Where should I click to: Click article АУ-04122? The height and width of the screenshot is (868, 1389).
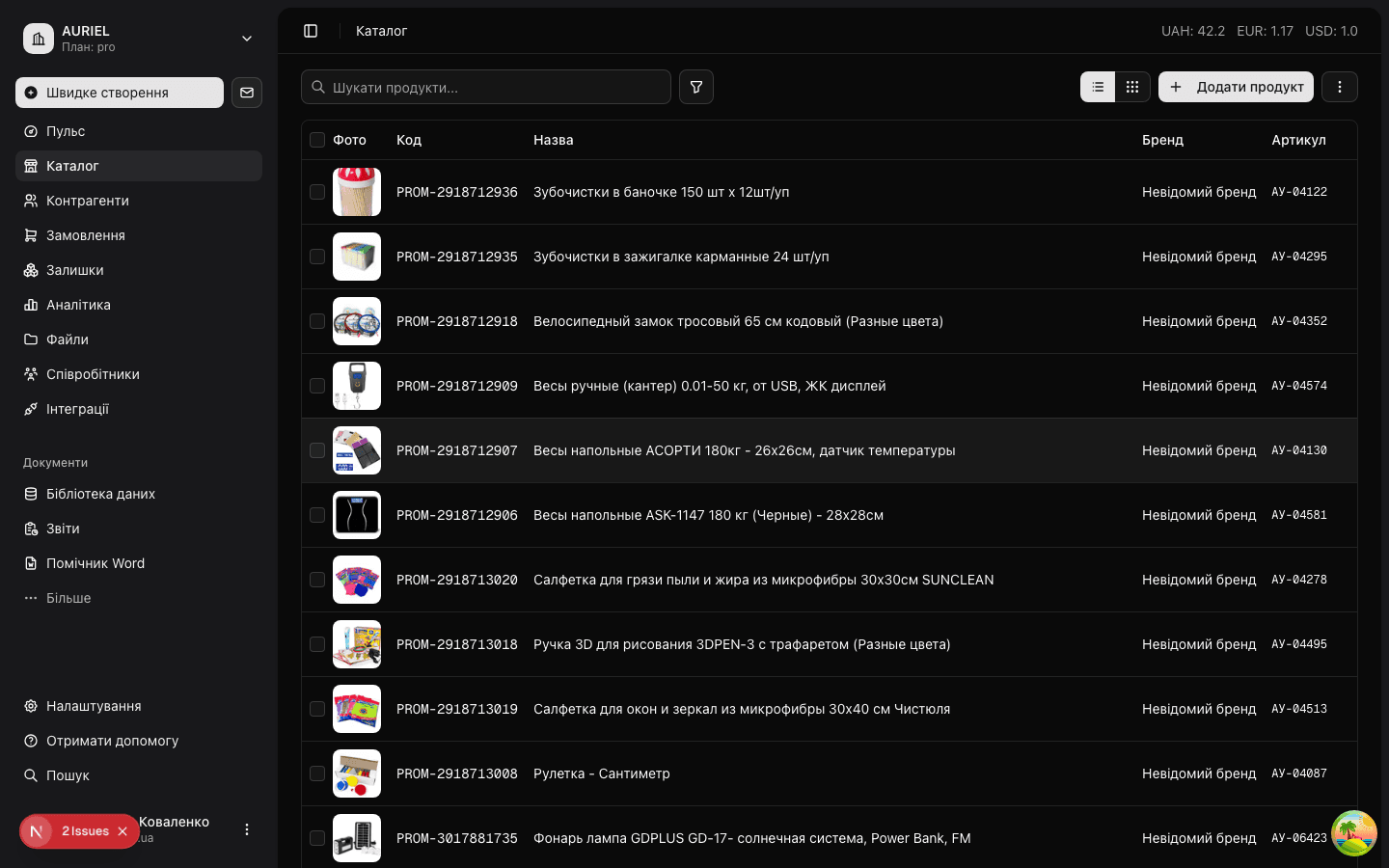(1299, 192)
